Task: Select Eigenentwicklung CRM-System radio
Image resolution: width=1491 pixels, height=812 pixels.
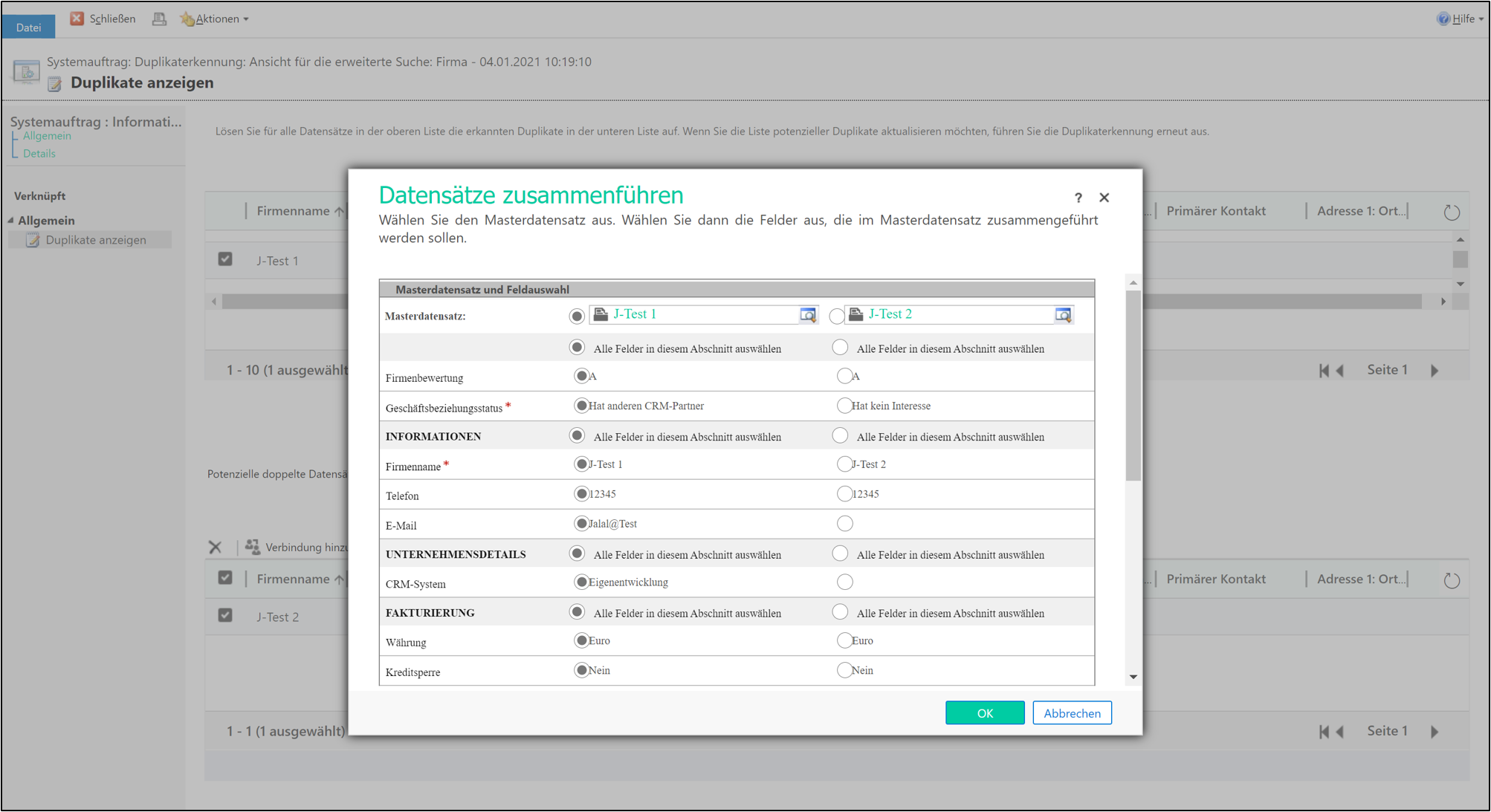Action: 581,582
